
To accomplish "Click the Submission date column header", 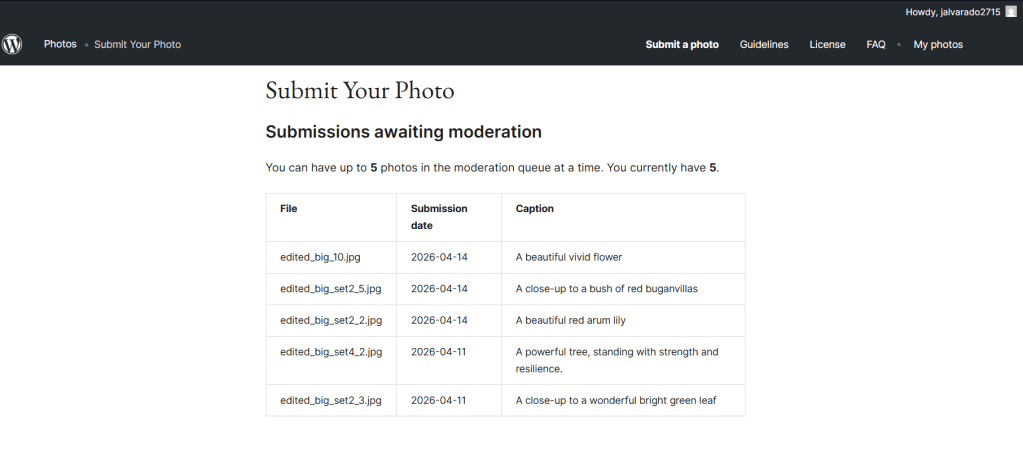I will (439, 217).
